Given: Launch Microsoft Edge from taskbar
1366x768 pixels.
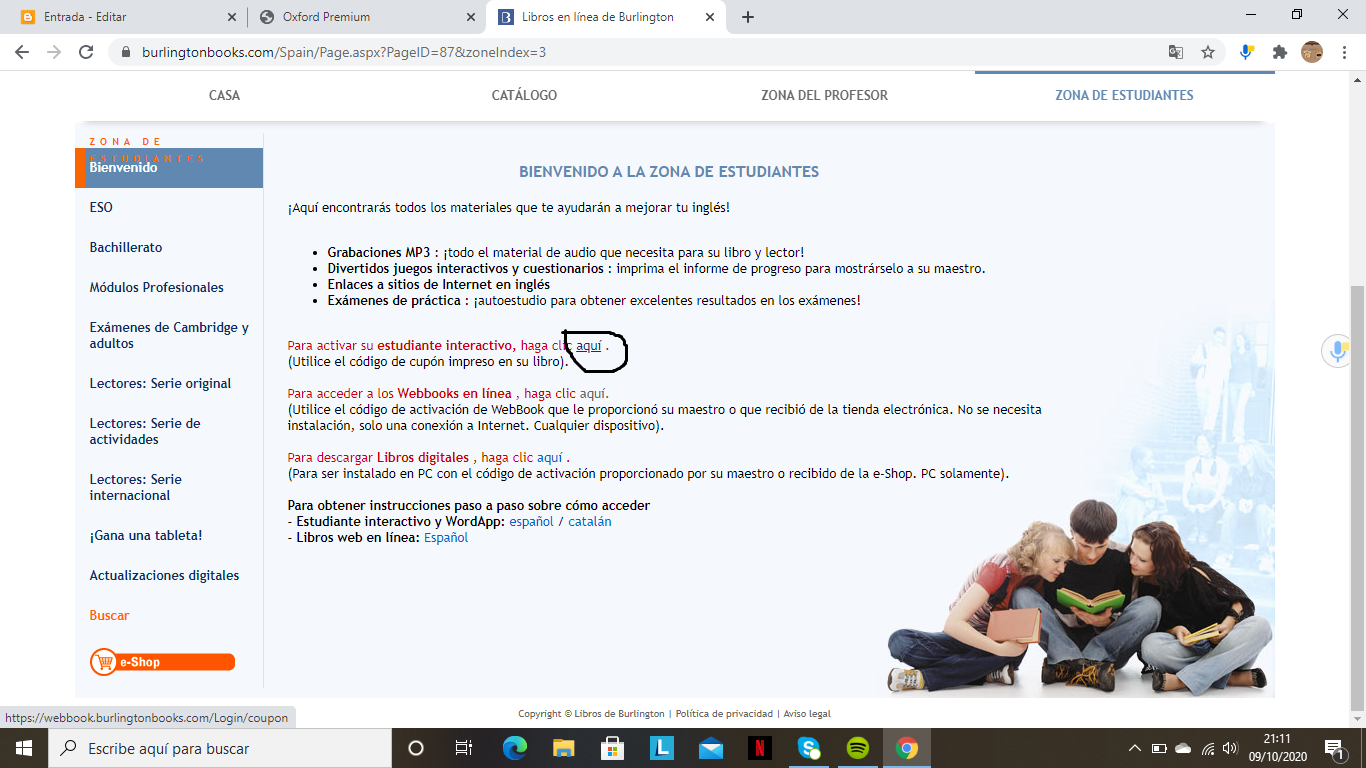Looking at the screenshot, I should pyautogui.click(x=515, y=748).
